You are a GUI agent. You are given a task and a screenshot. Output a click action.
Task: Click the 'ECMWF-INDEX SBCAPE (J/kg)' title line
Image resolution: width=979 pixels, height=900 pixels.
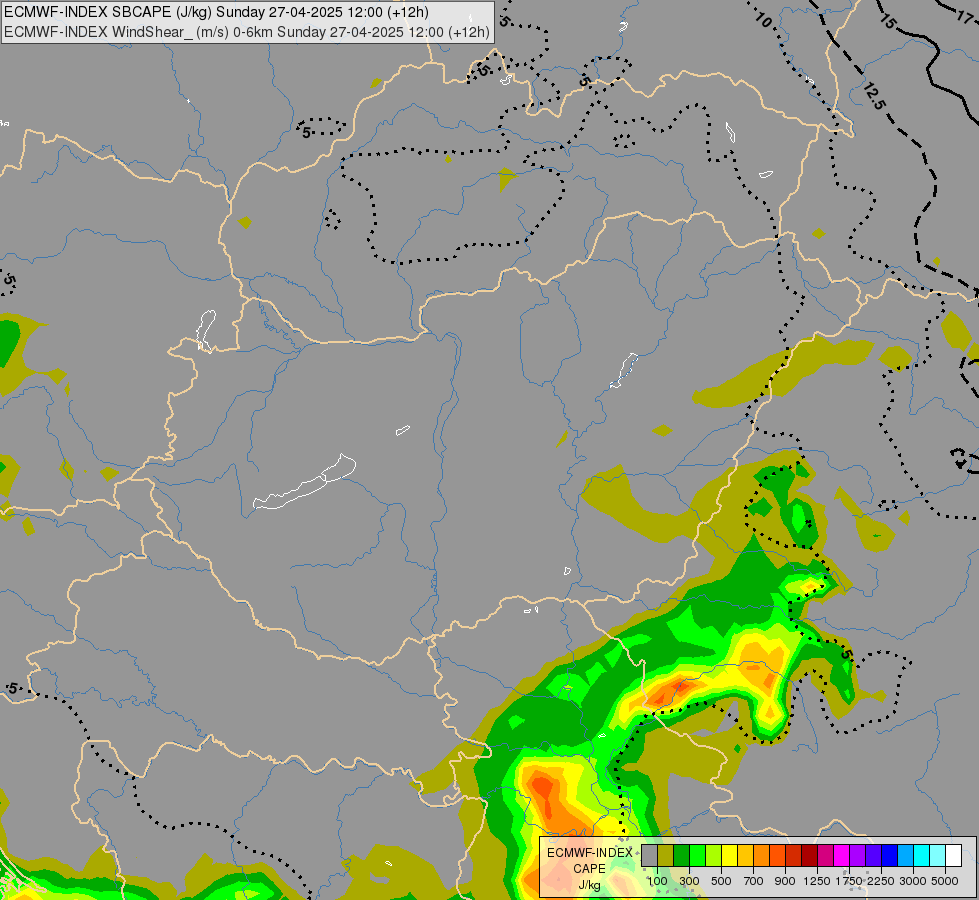[x=216, y=12]
